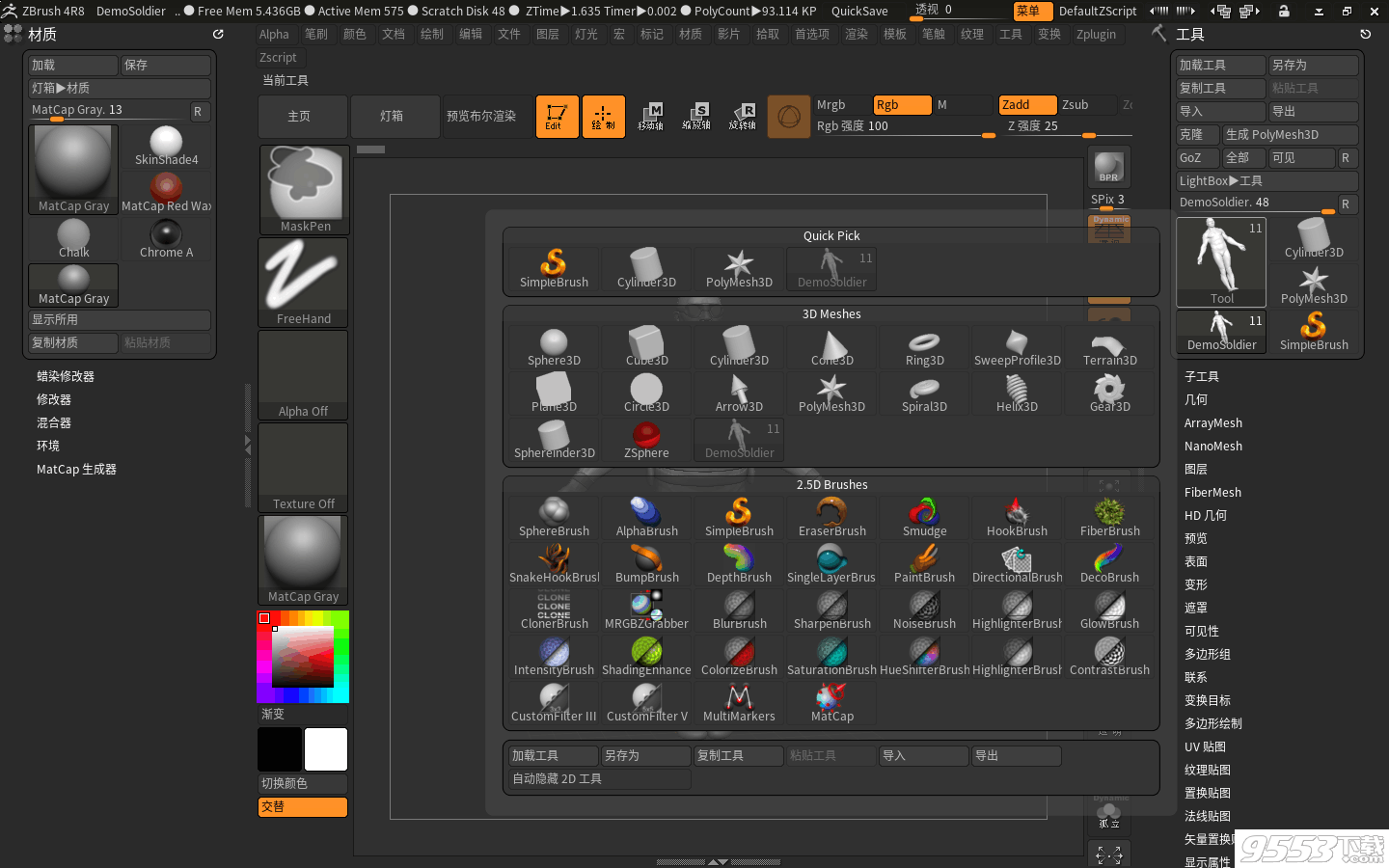Open 灯箱 LightBox button
Image resolution: width=1389 pixels, height=868 pixels.
[x=395, y=117]
